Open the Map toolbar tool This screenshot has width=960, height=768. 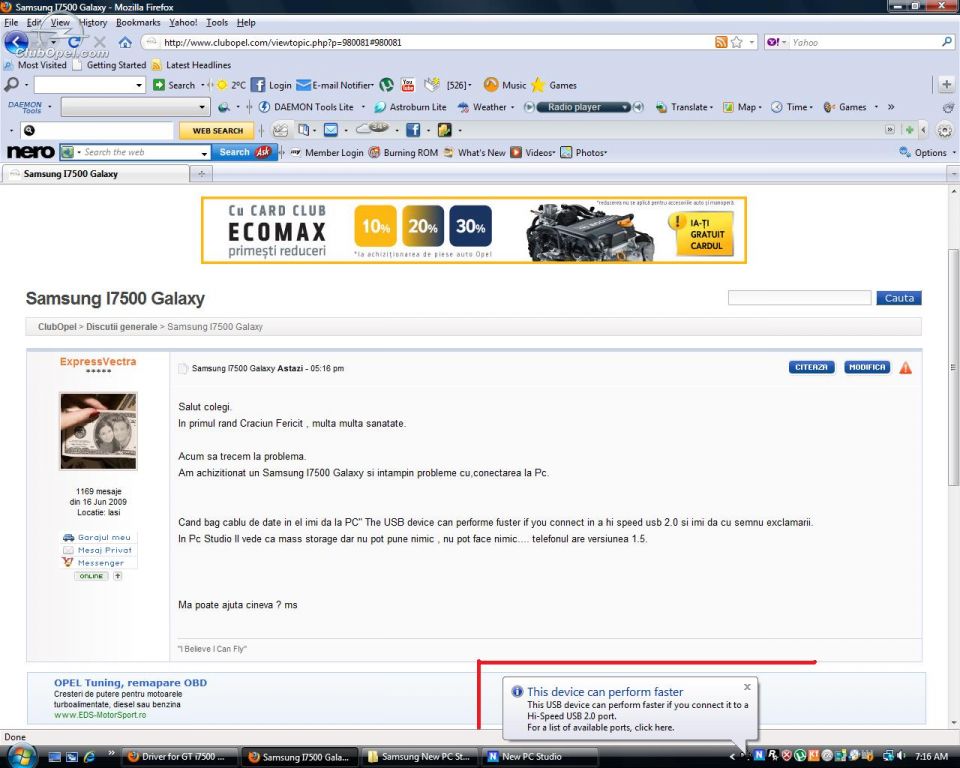[x=742, y=107]
